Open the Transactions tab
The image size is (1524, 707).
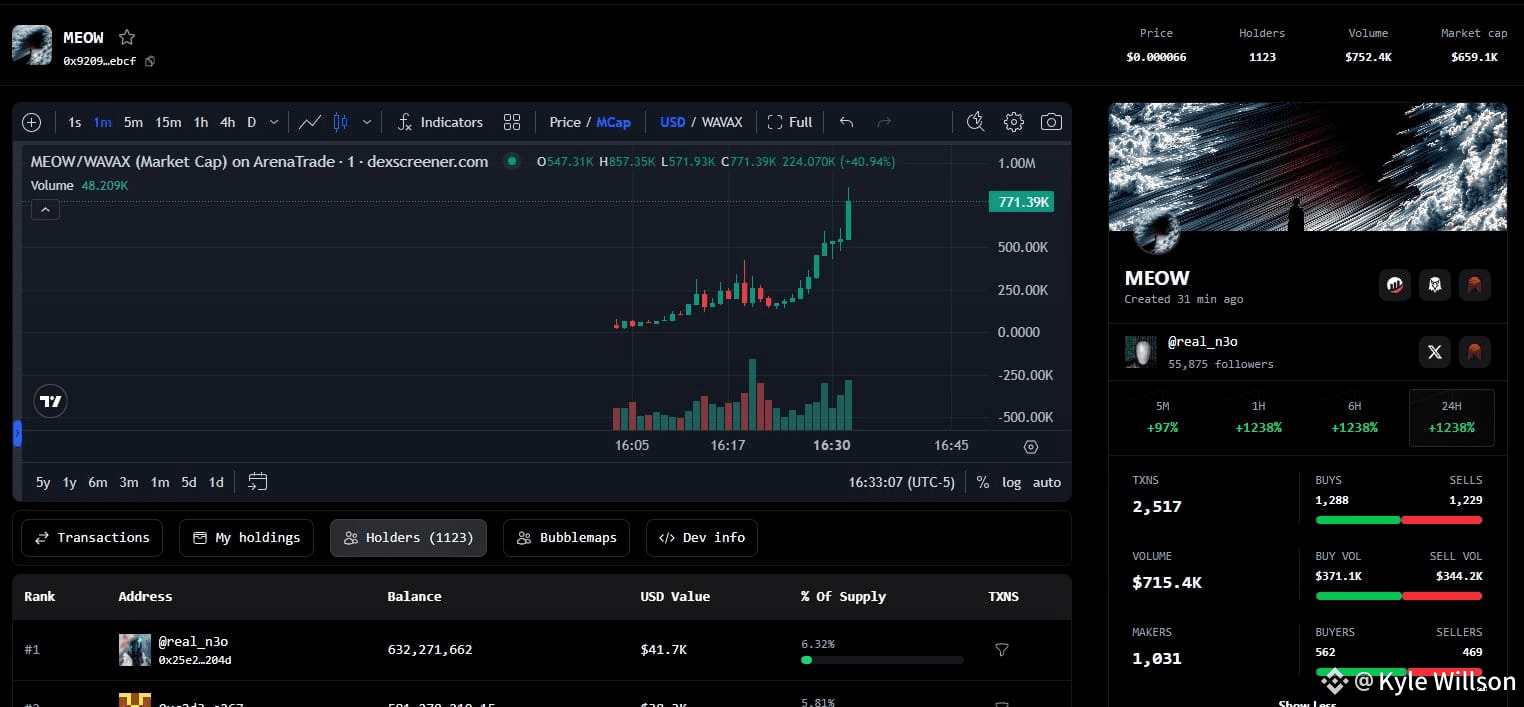tap(92, 538)
